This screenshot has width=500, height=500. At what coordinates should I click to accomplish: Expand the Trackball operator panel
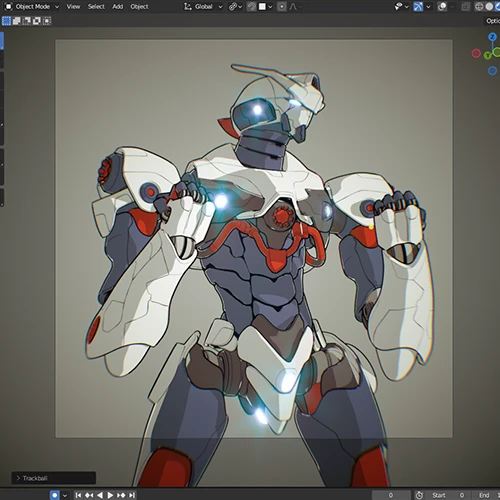point(53,478)
